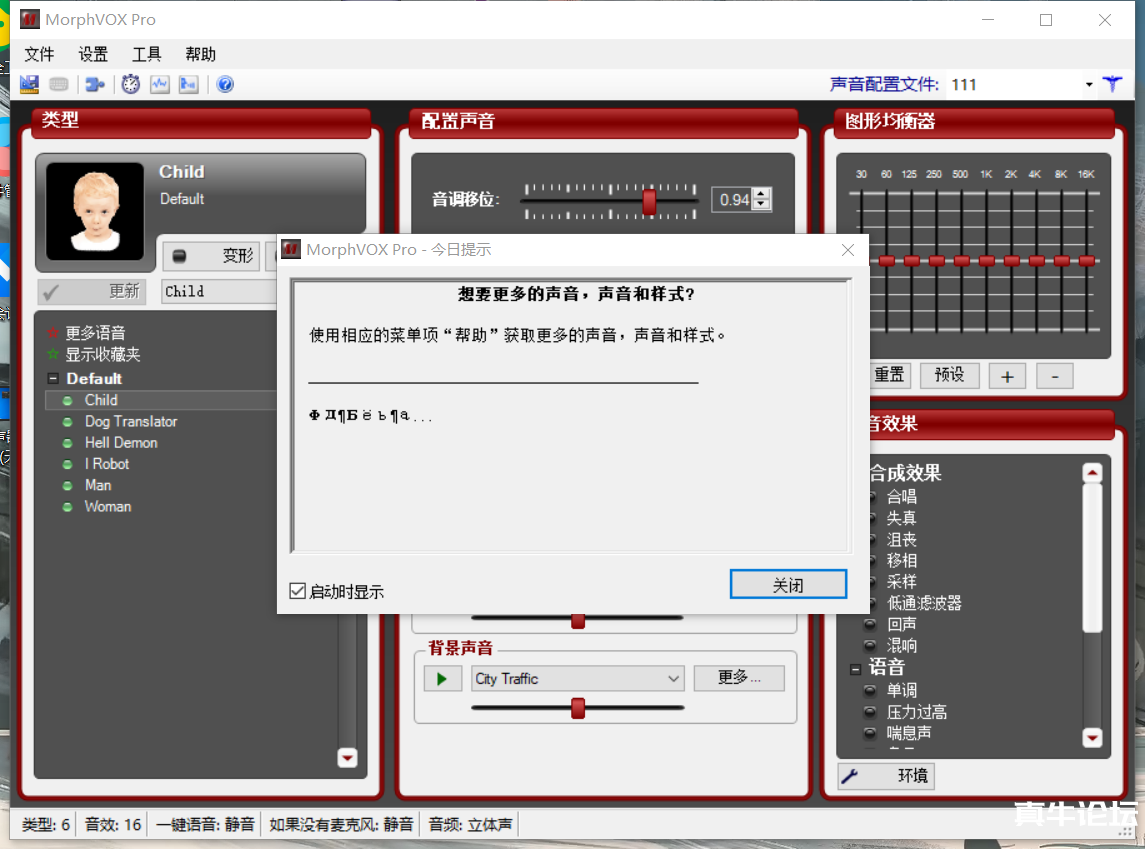The width and height of the screenshot is (1145, 849).
Task: Select the Hell Demon voice
Action: tap(120, 442)
